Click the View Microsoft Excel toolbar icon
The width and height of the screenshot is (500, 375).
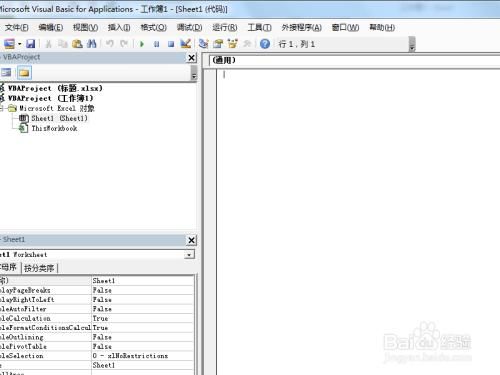9,44
